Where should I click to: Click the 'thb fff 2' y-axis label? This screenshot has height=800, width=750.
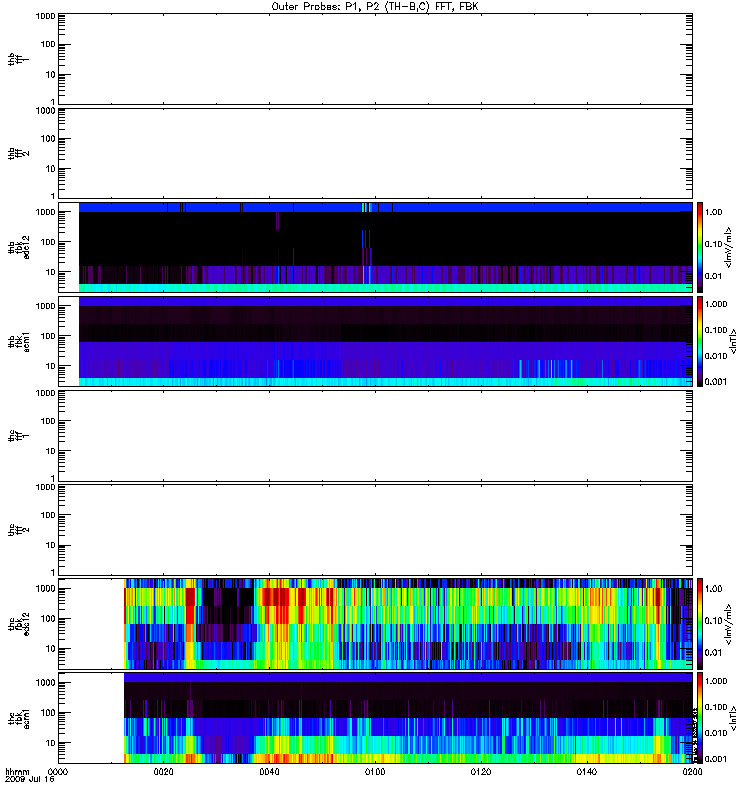18,153
